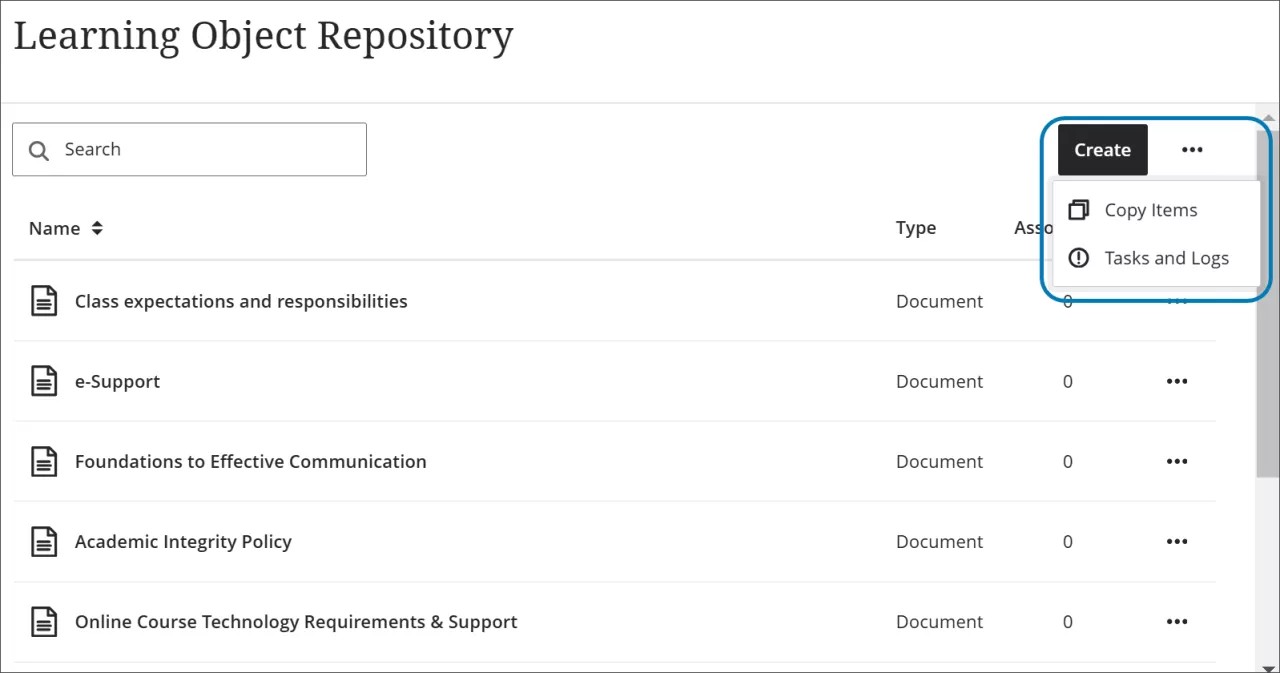Click inside the Search field

pyautogui.click(x=190, y=149)
